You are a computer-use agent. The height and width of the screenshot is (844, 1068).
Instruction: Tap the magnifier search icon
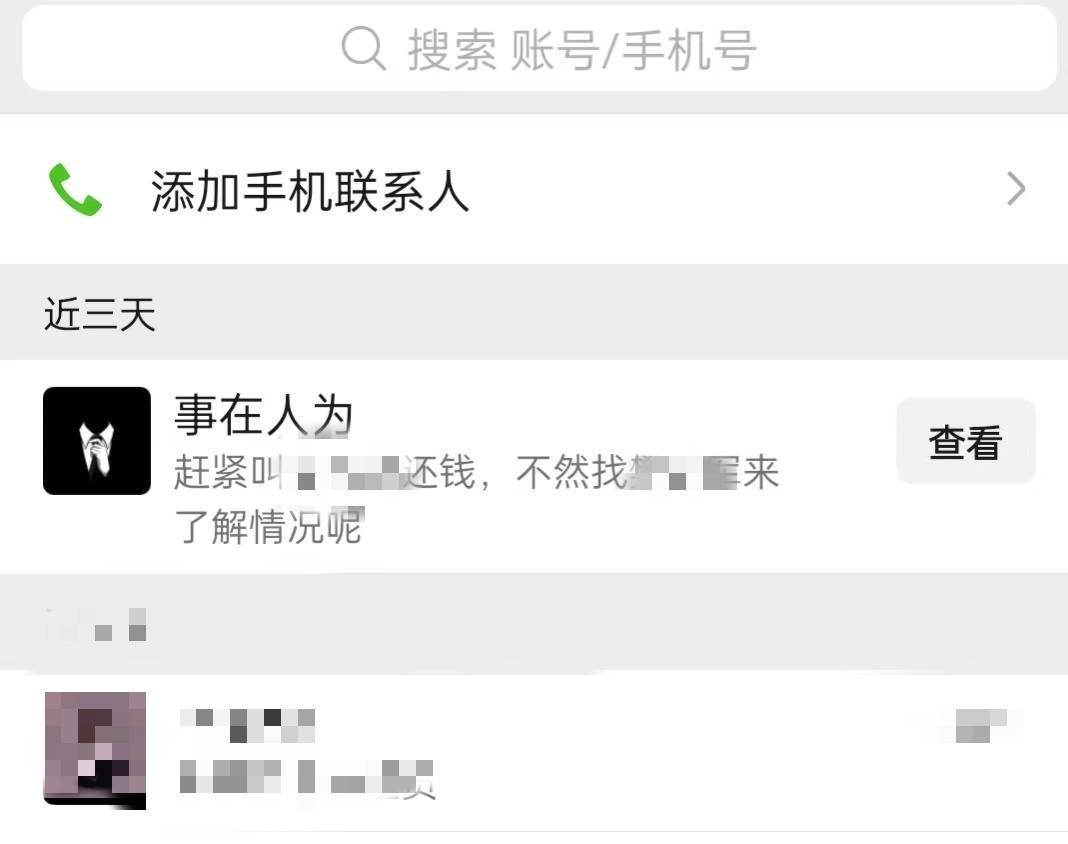coord(363,48)
